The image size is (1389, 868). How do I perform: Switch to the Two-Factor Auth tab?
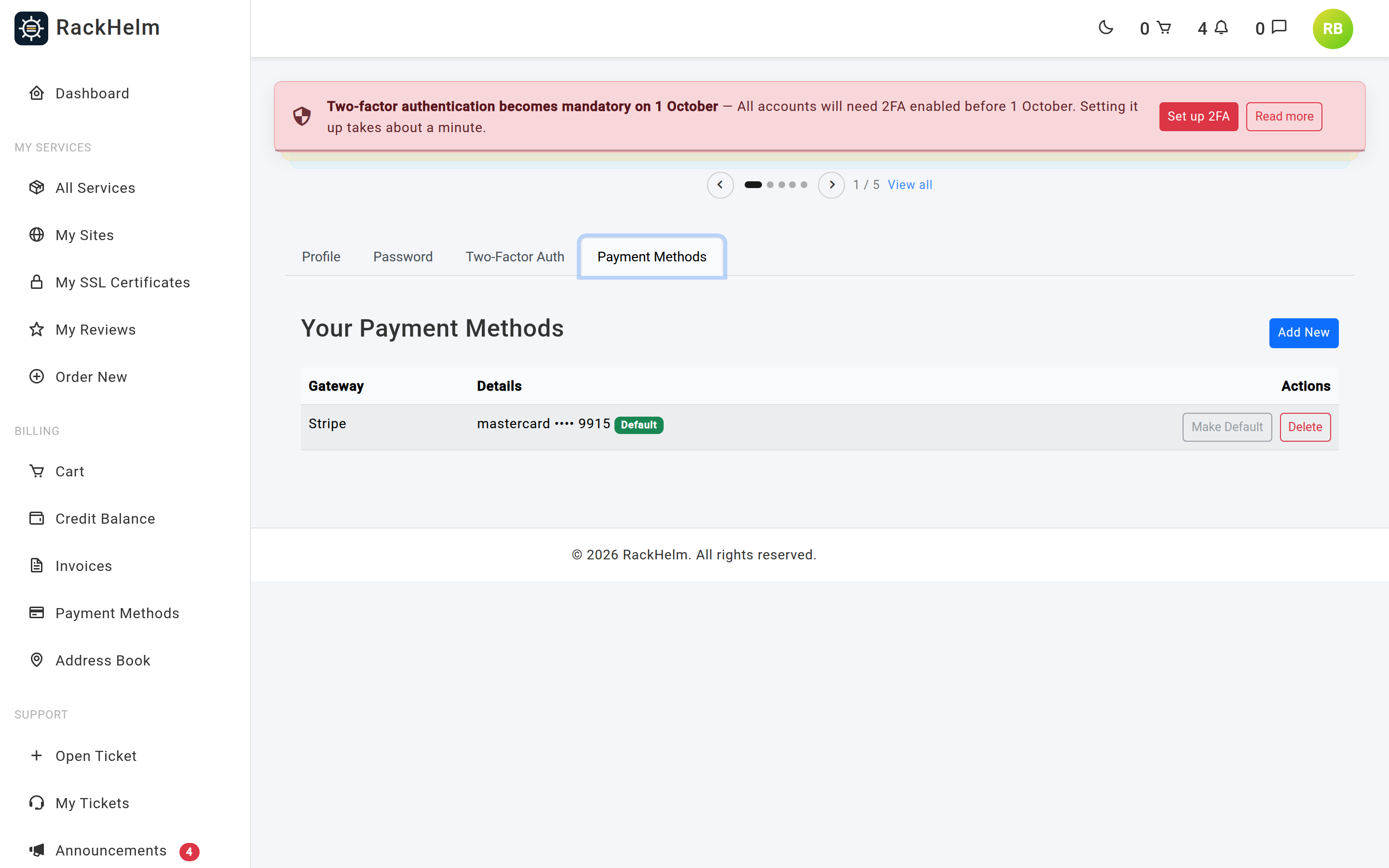(x=515, y=257)
